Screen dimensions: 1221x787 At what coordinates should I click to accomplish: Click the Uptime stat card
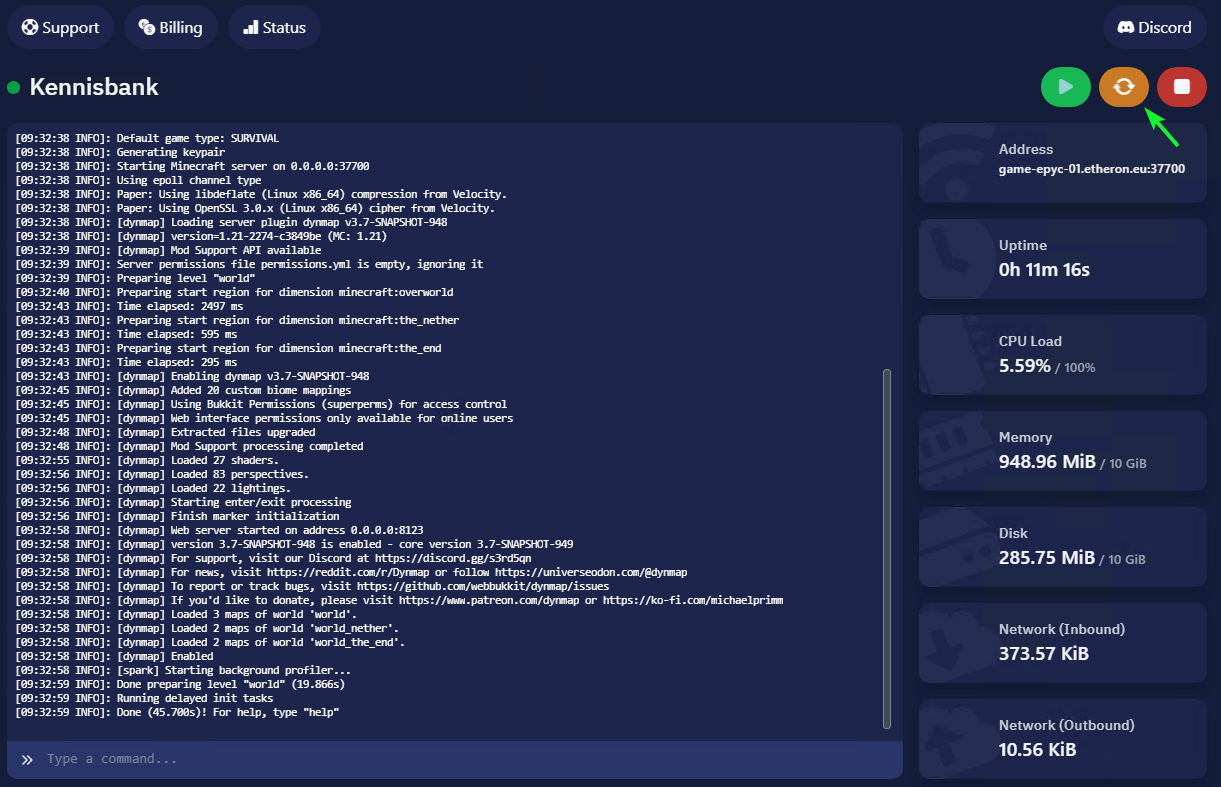[1062, 258]
